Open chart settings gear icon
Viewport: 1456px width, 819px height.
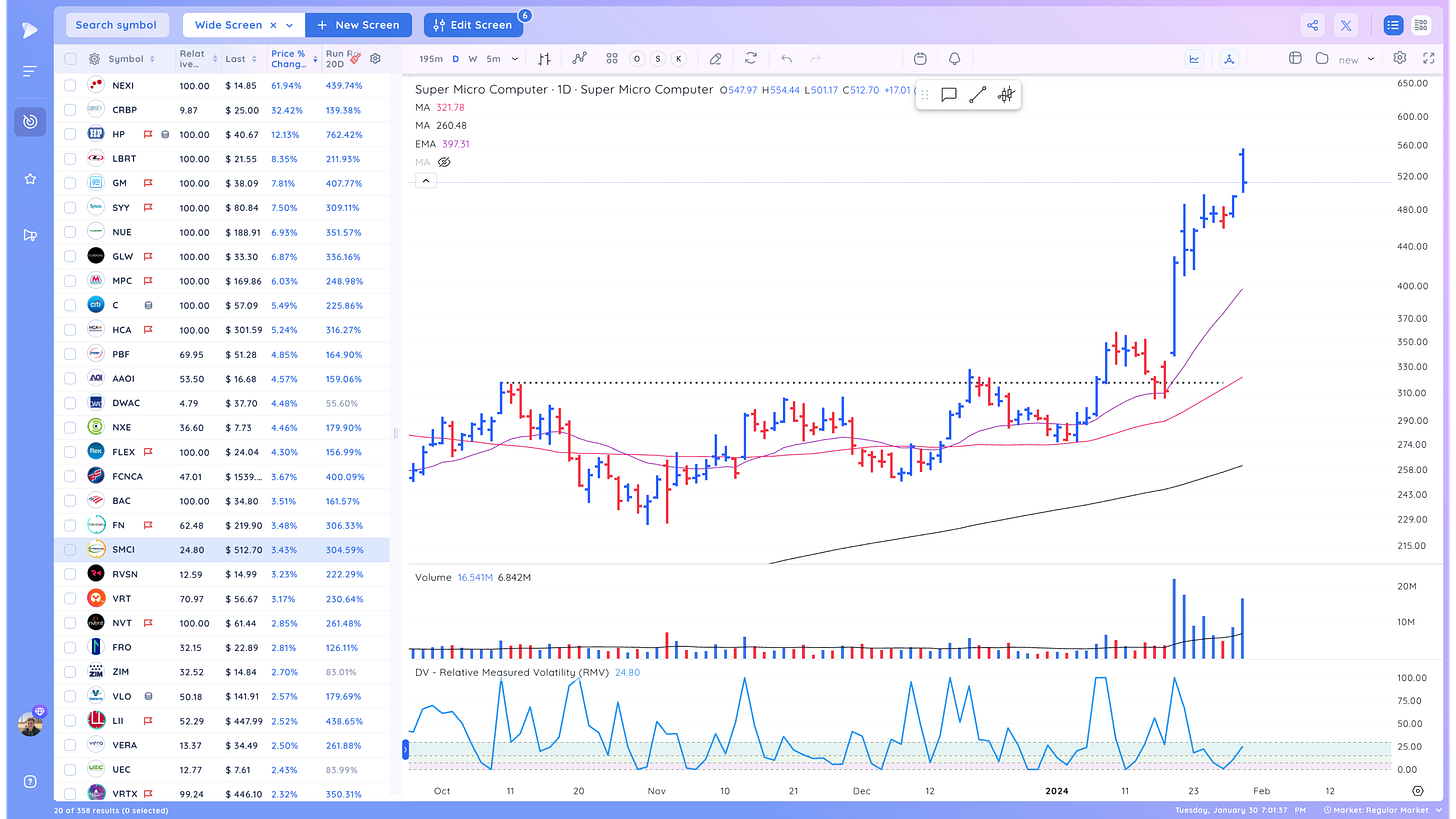pos(1400,59)
